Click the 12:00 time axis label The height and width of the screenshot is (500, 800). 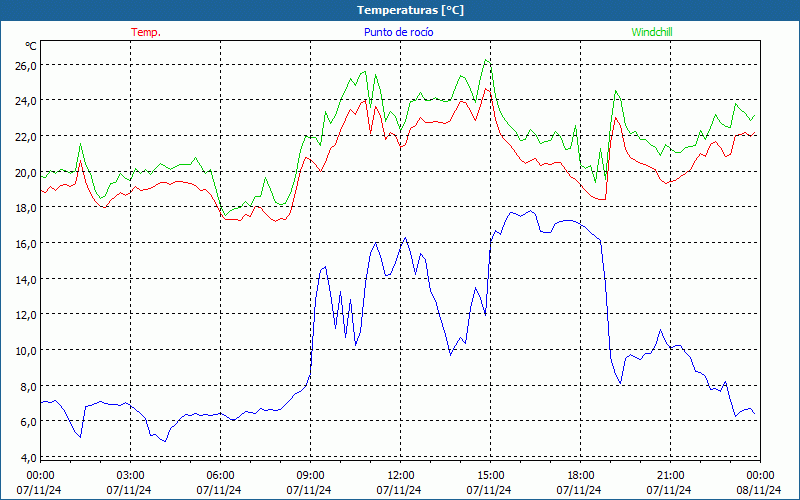point(401,476)
